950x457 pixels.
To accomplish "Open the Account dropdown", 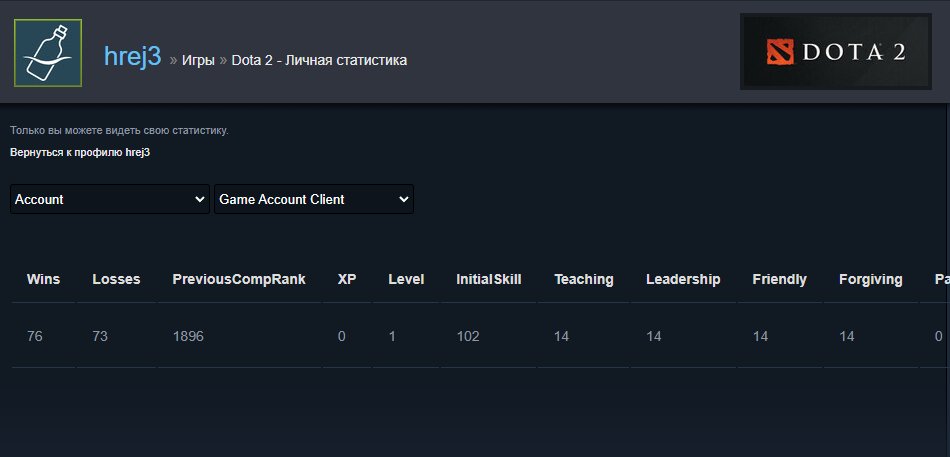I will tap(110, 199).
